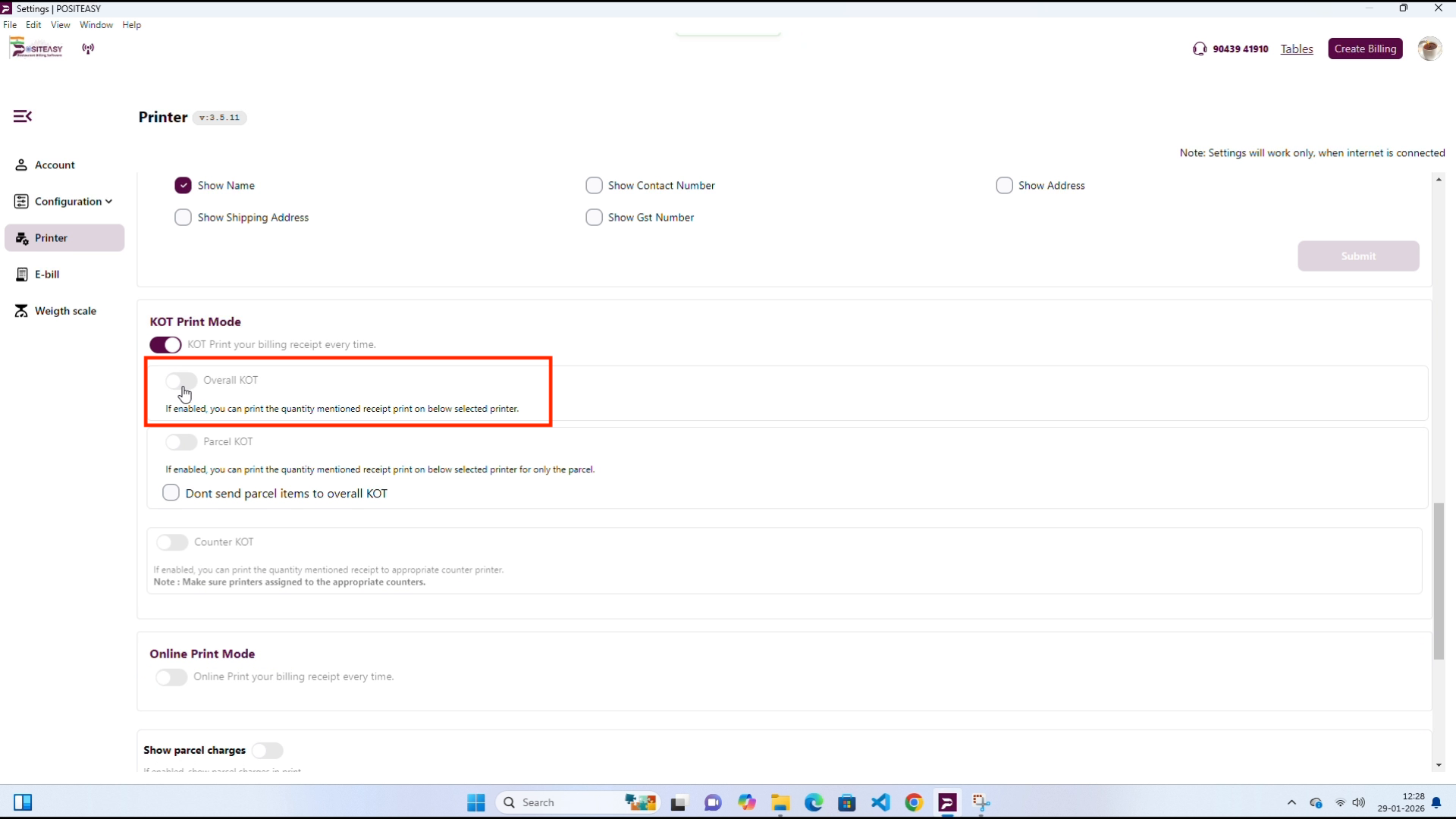
Task: Click the E-bill sidebar icon
Action: (22, 275)
